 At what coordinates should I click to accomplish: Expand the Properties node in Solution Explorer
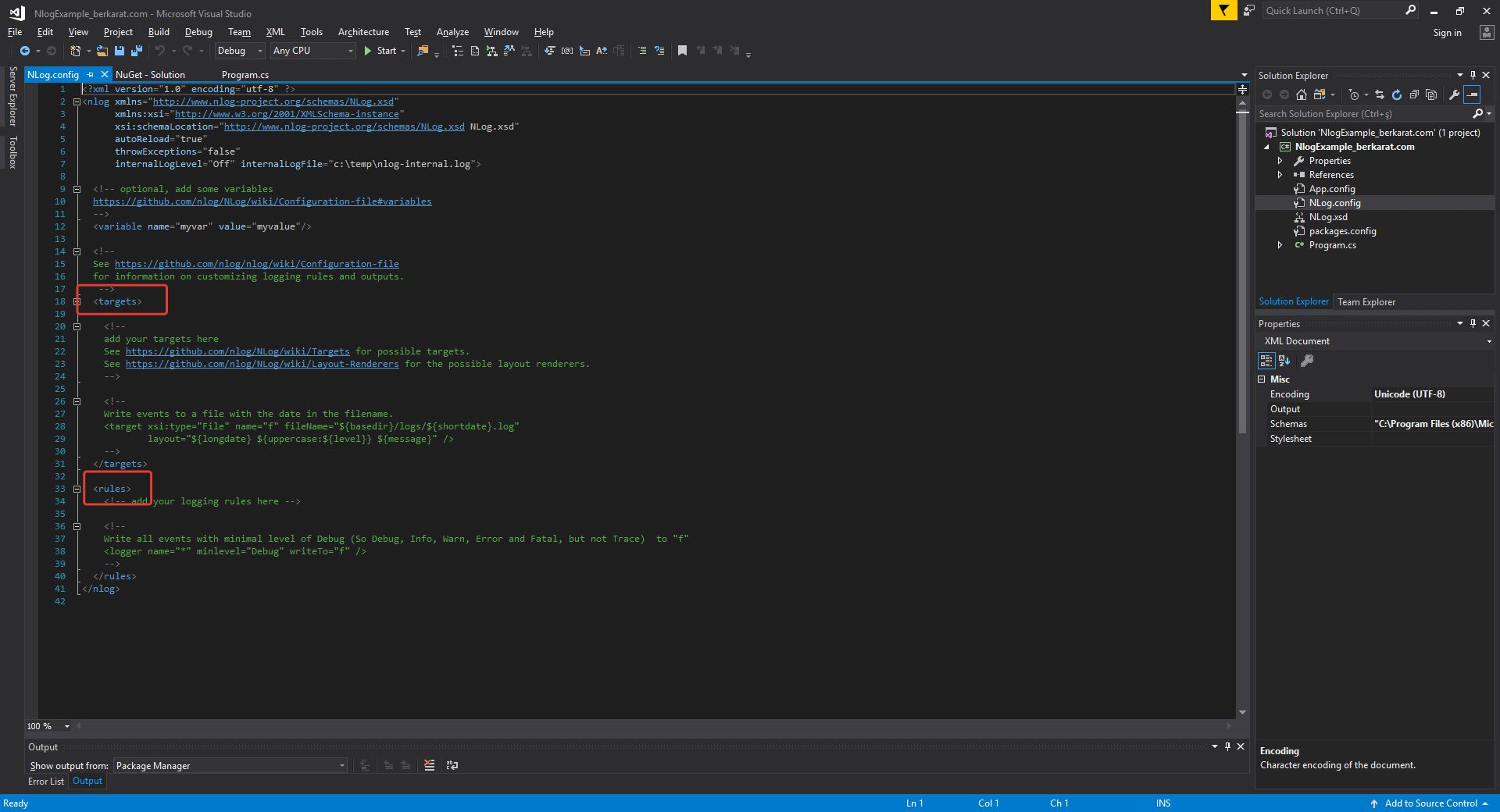click(1280, 161)
